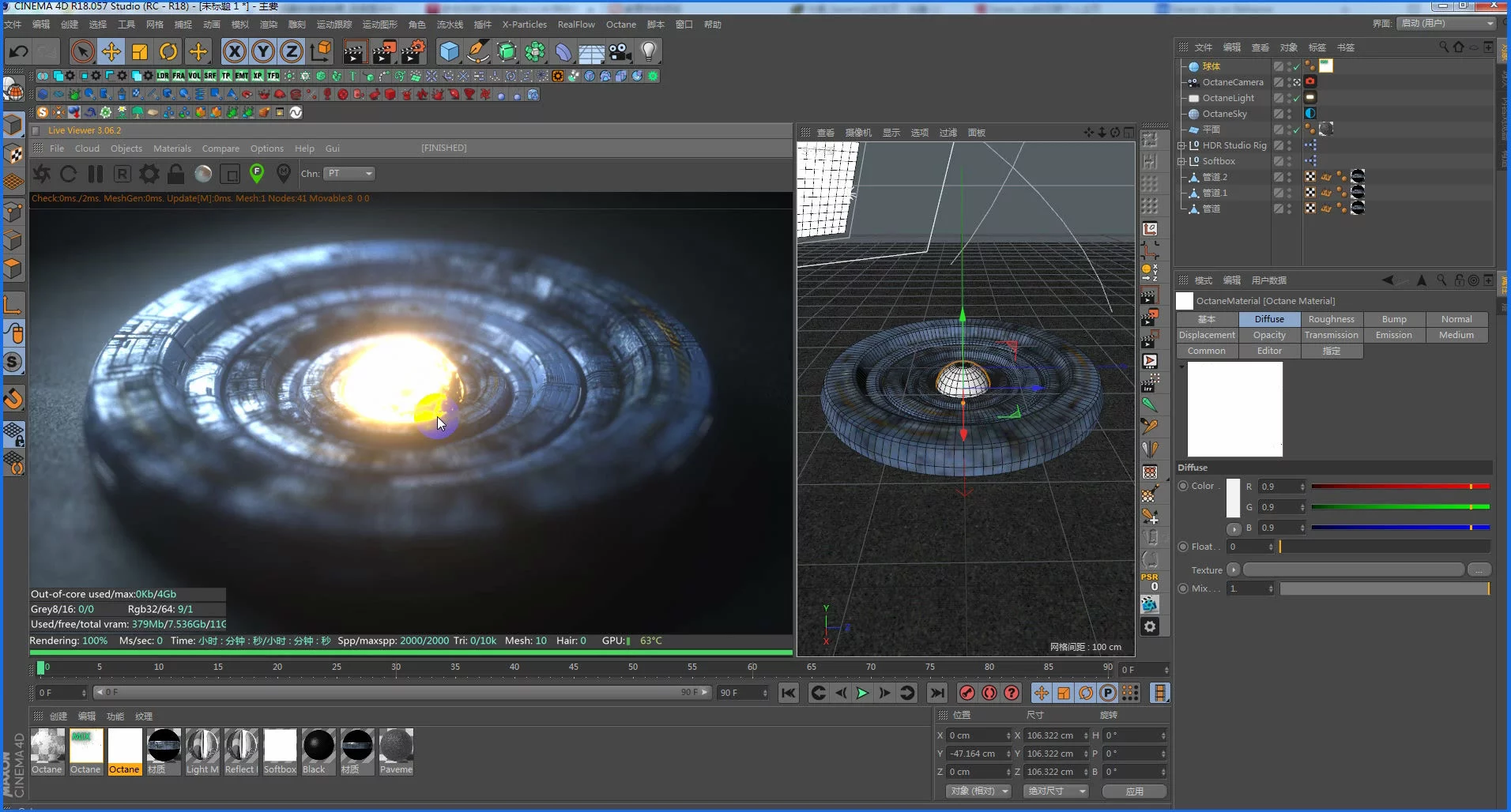Toggle visibility dots for OctaneSky object

coord(1290,114)
